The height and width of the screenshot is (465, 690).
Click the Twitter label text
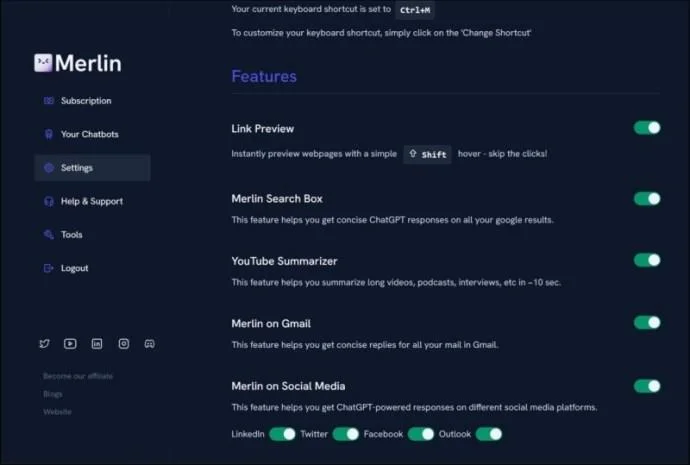coord(314,434)
